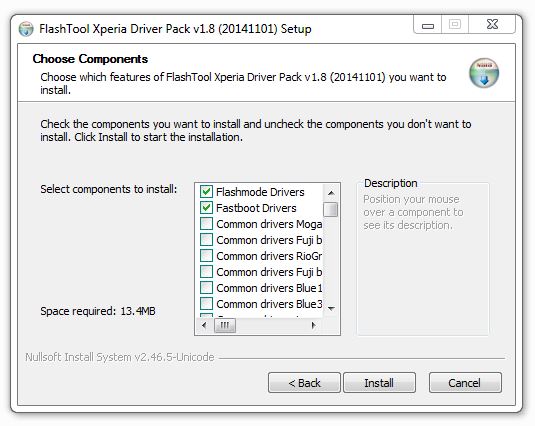The height and width of the screenshot is (426, 535).
Task: Cancel the setup
Action: point(465,383)
